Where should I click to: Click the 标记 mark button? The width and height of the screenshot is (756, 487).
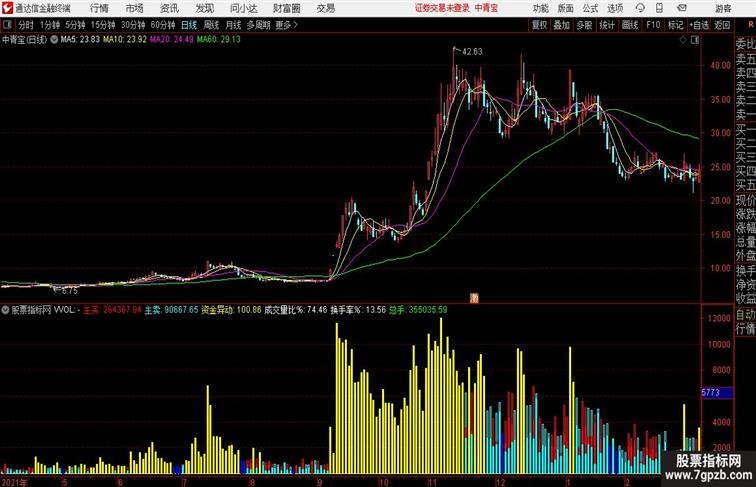[x=675, y=25]
